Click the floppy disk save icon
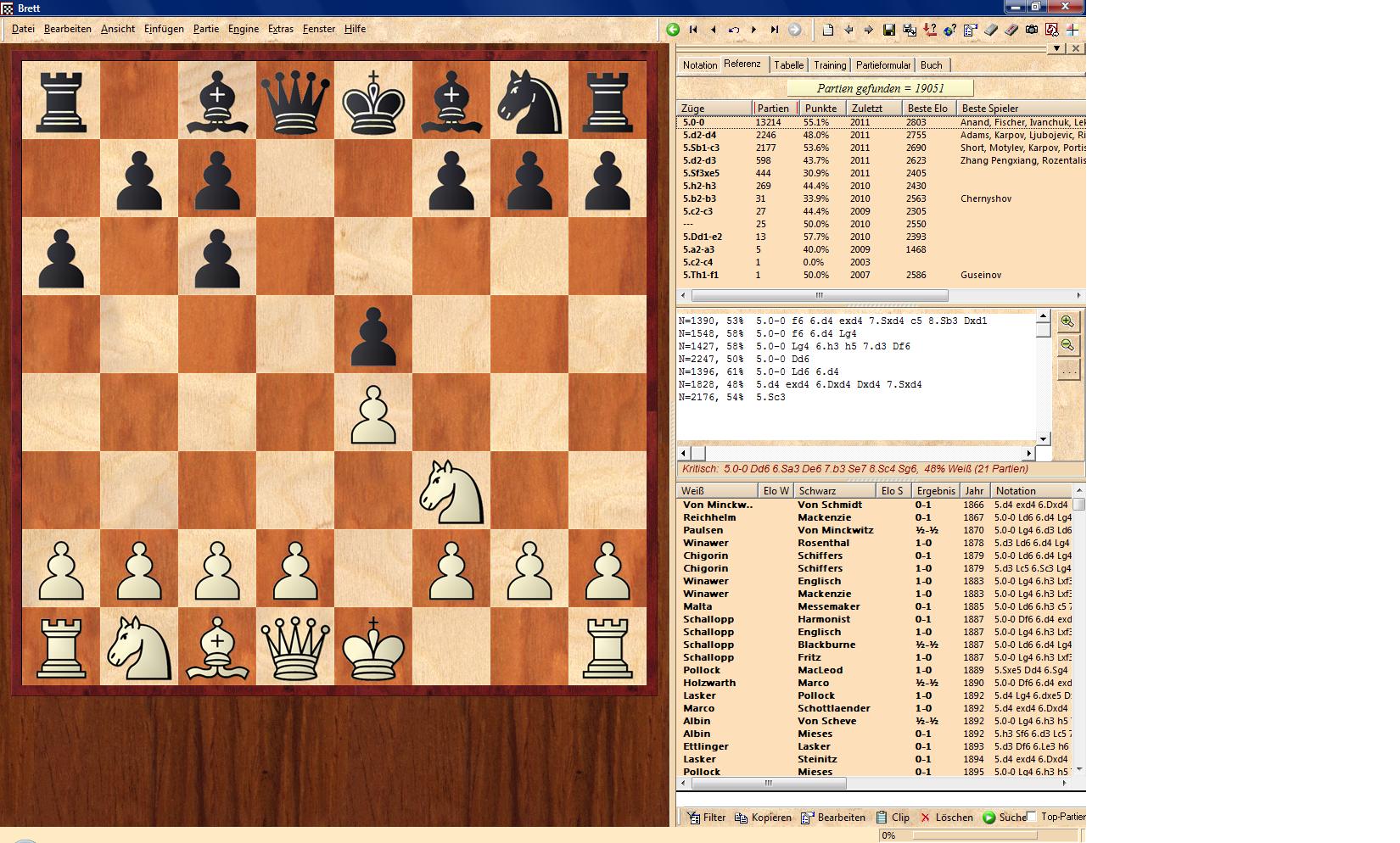This screenshot has width=1400, height=843. 888,30
